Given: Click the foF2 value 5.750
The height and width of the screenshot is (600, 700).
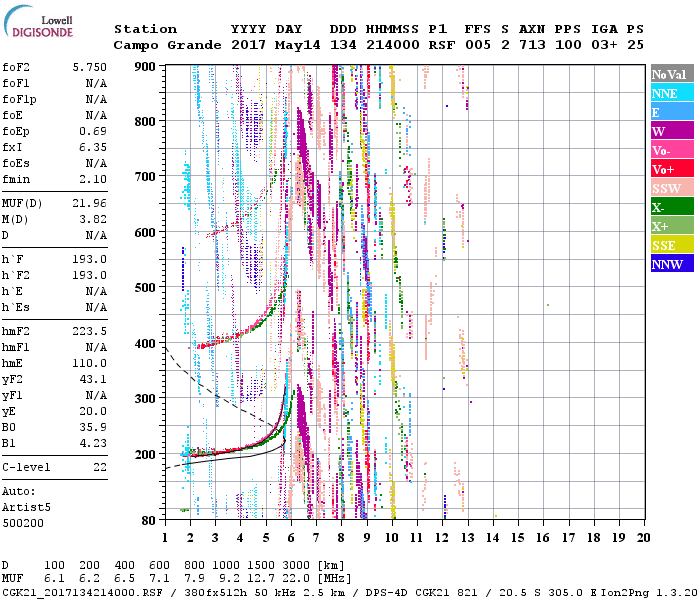Looking at the screenshot, I should point(89,67).
